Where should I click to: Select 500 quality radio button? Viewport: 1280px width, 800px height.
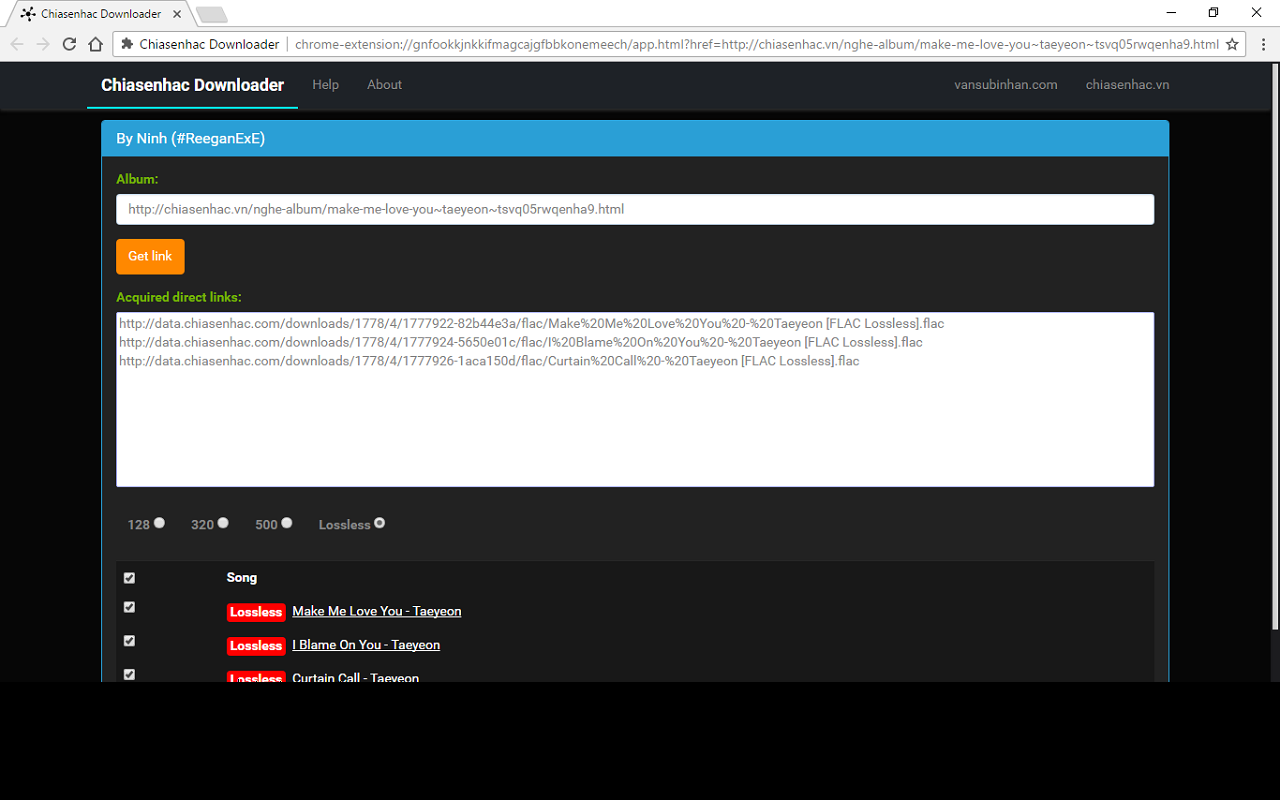pos(287,523)
